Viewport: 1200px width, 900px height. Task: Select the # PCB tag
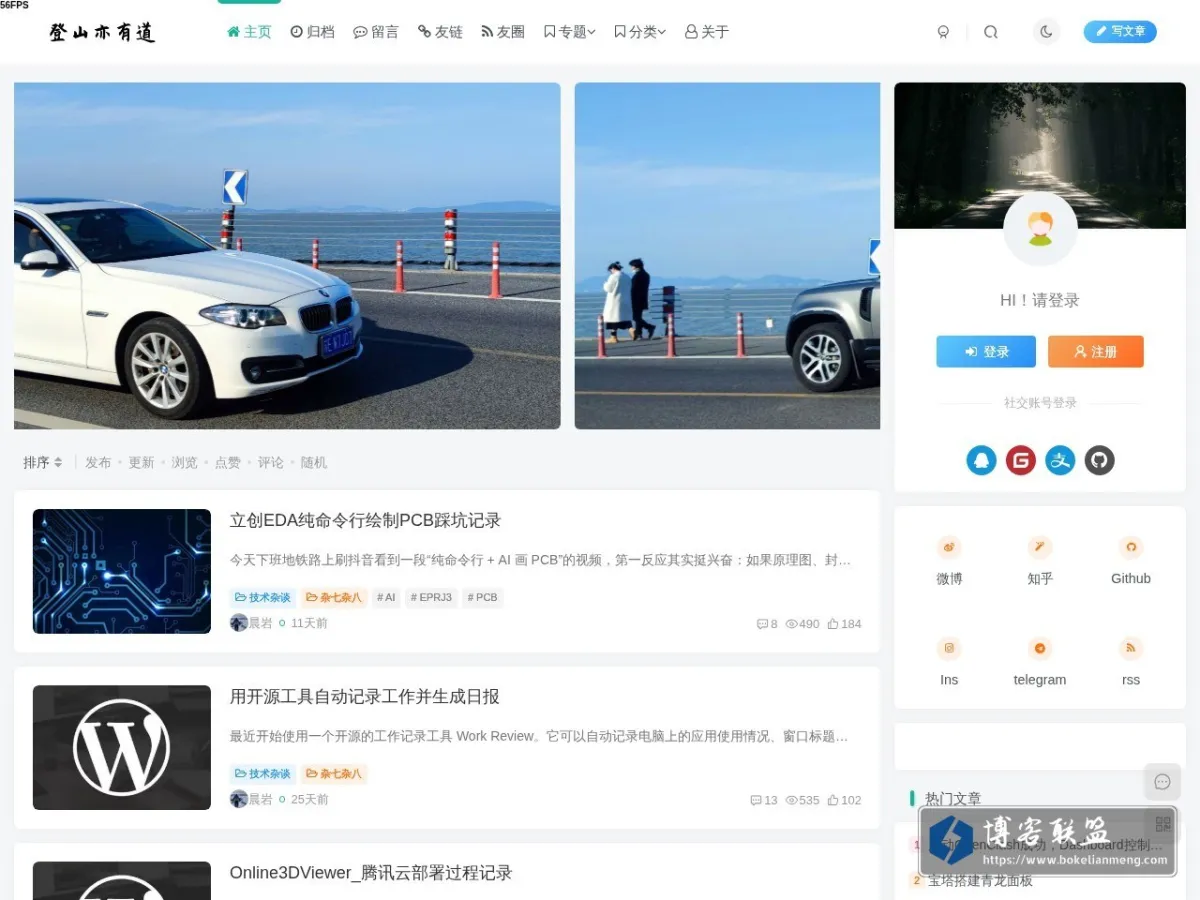coord(482,597)
